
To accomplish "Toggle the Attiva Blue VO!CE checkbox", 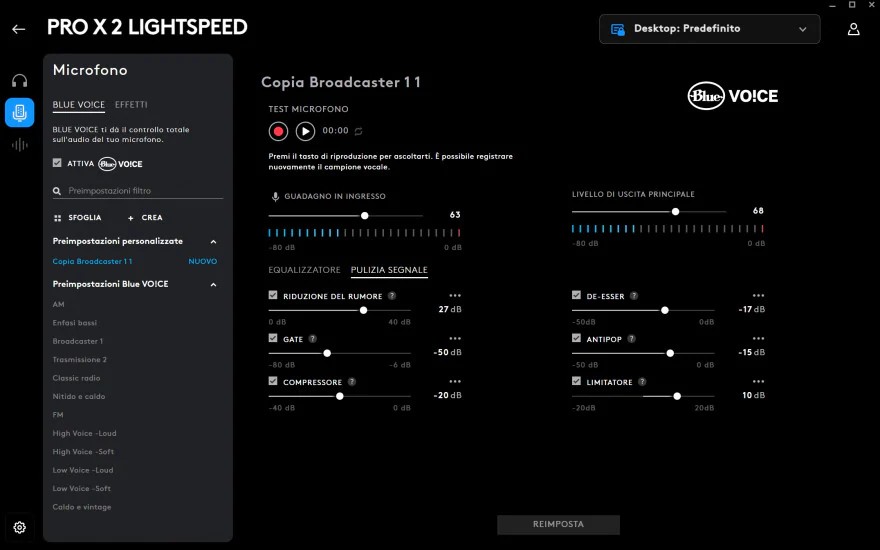I will (57, 163).
